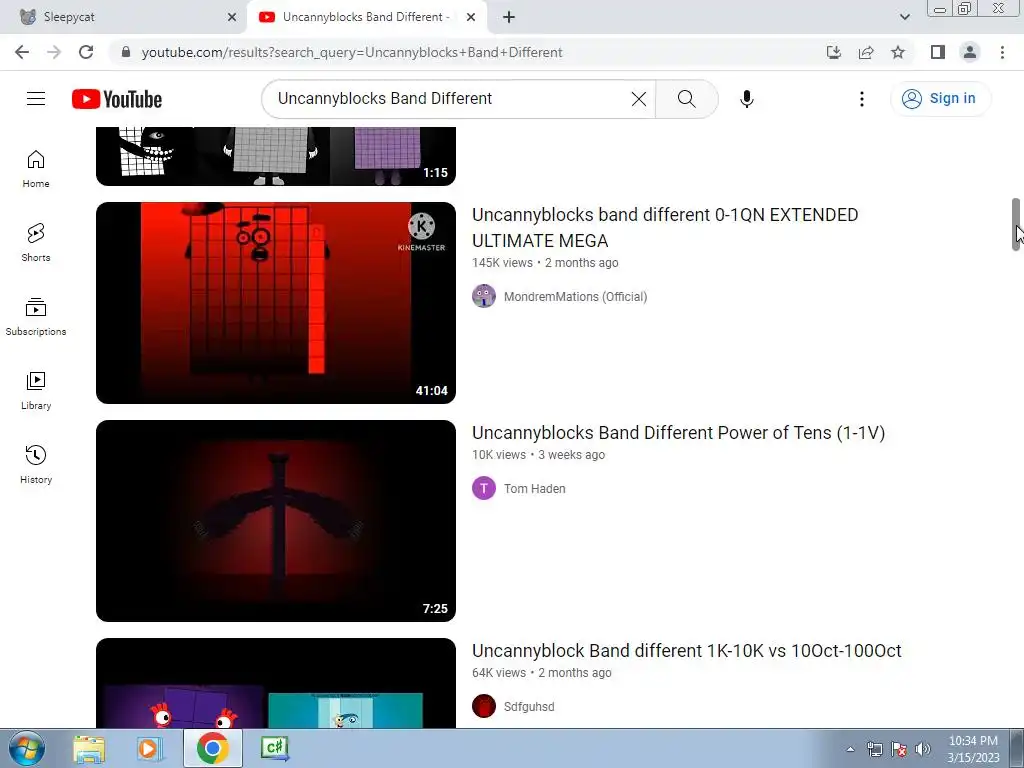
Task: Reload the page
Action: point(86,52)
